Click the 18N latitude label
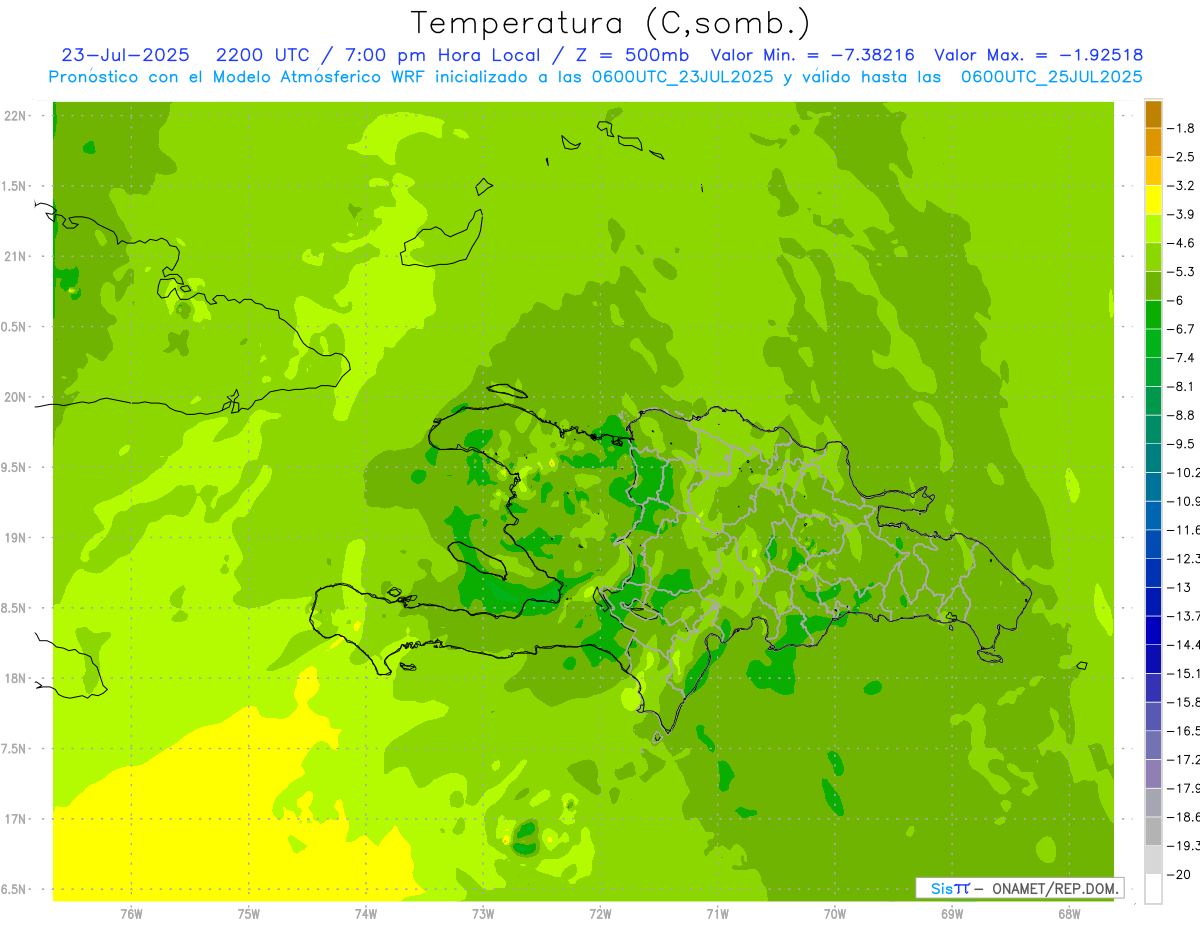 click(x=14, y=678)
